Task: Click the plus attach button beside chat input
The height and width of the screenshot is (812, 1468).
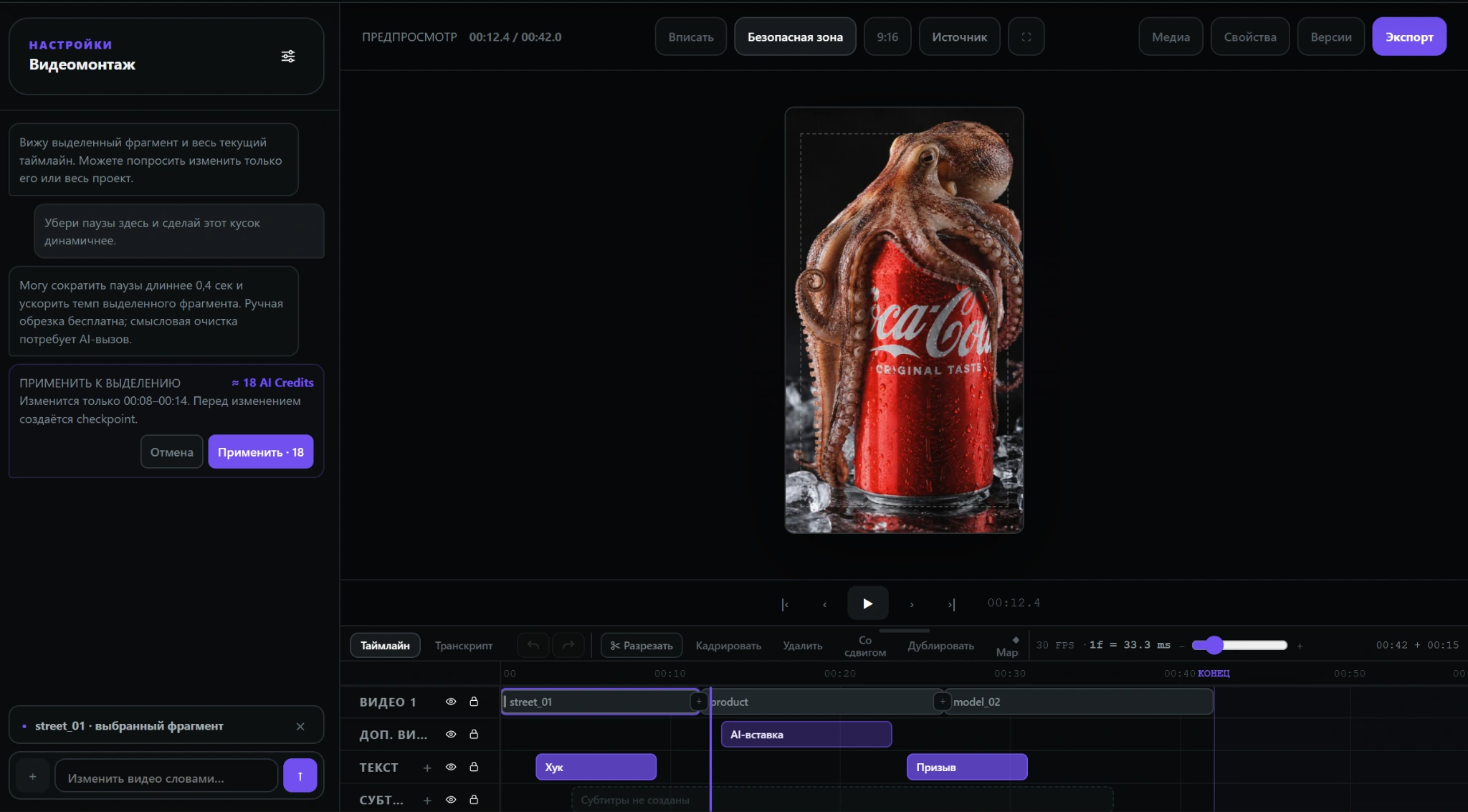Action: (32, 776)
